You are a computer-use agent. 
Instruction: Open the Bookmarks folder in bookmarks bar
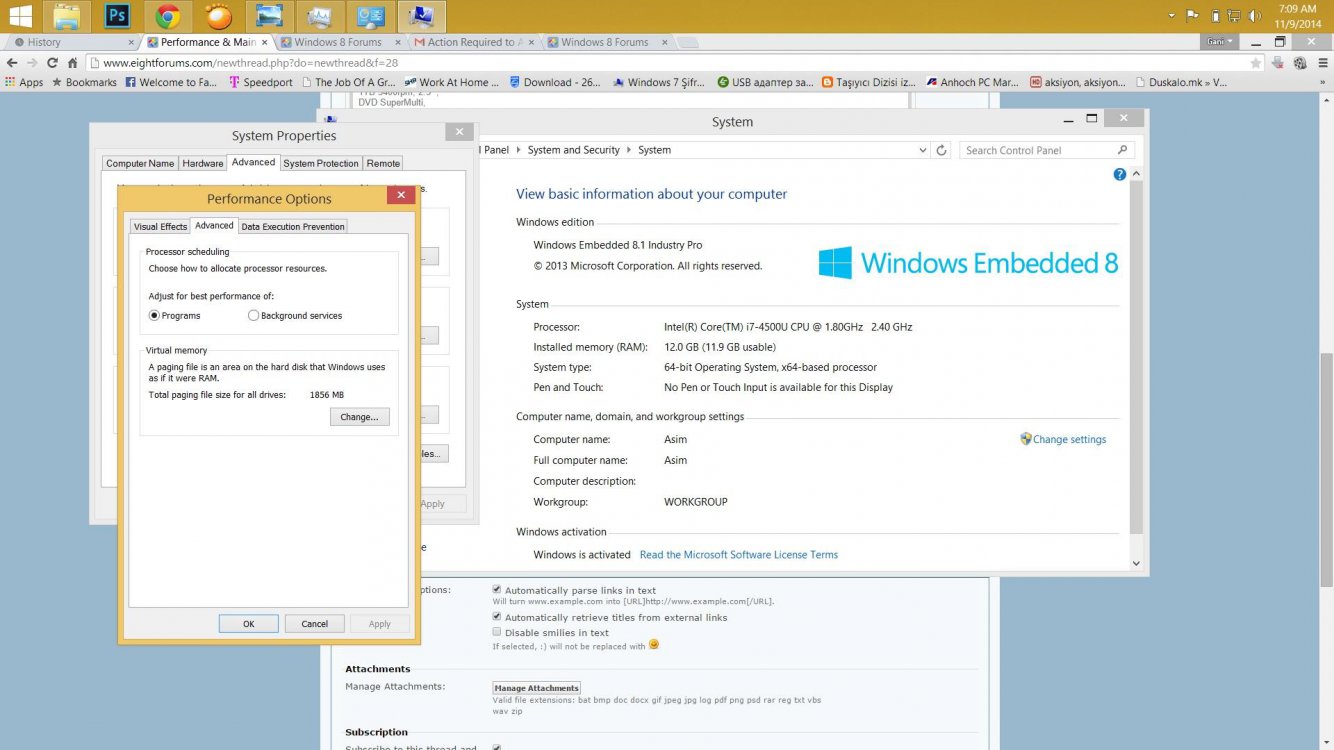pyautogui.click(x=84, y=82)
